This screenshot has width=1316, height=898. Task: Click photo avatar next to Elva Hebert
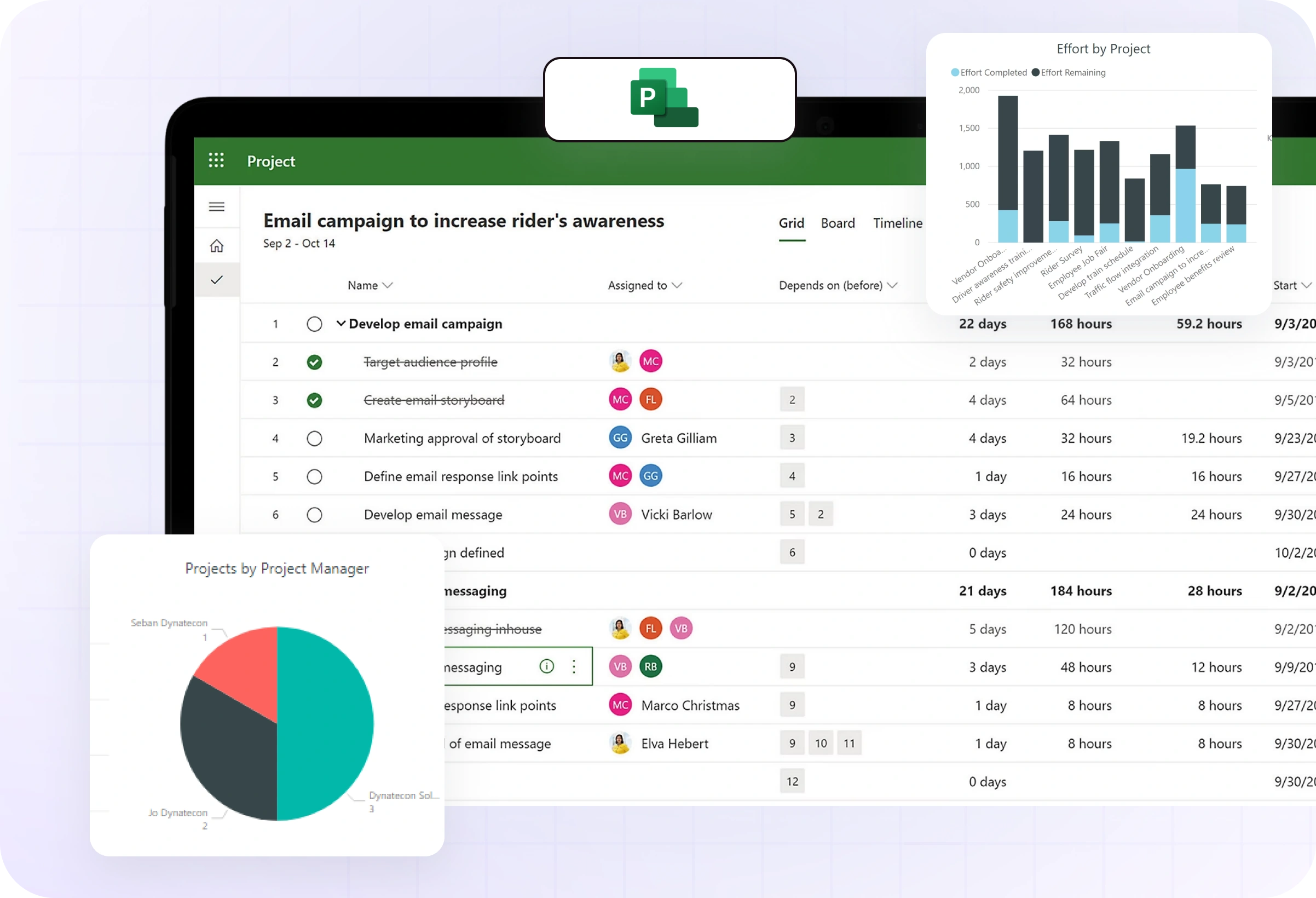click(x=620, y=744)
